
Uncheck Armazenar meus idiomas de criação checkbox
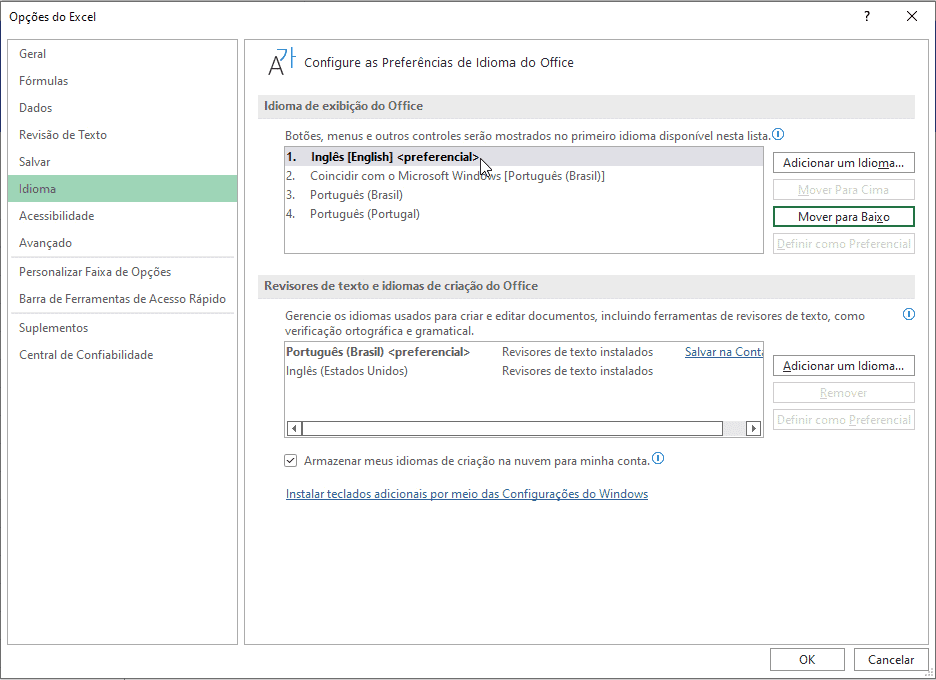[x=291, y=461]
